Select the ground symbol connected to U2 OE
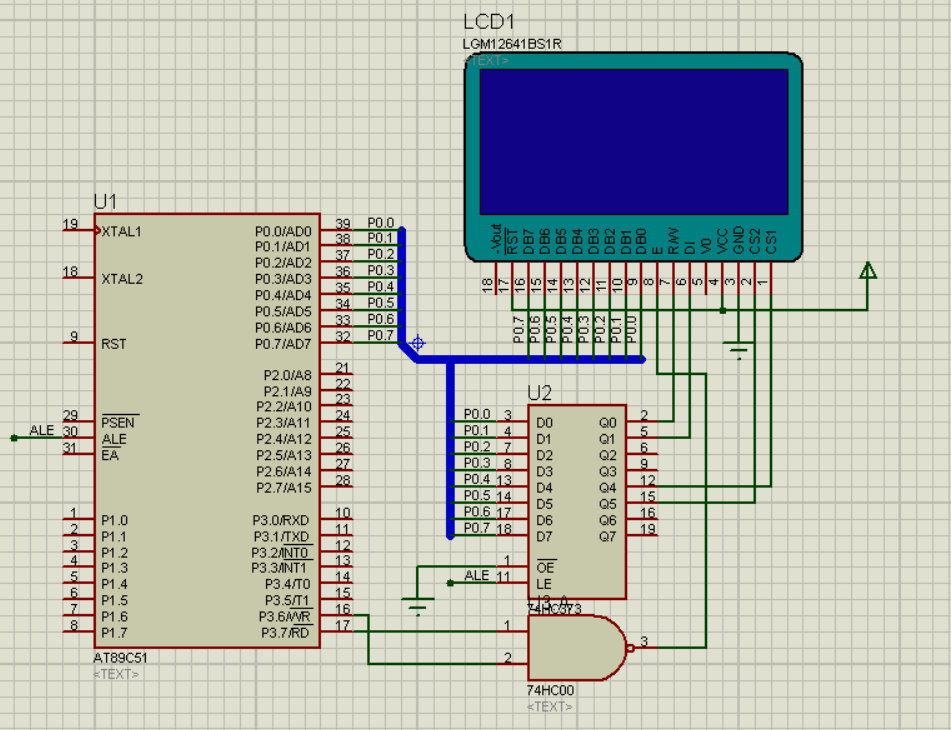951x730 pixels. pyautogui.click(x=417, y=606)
